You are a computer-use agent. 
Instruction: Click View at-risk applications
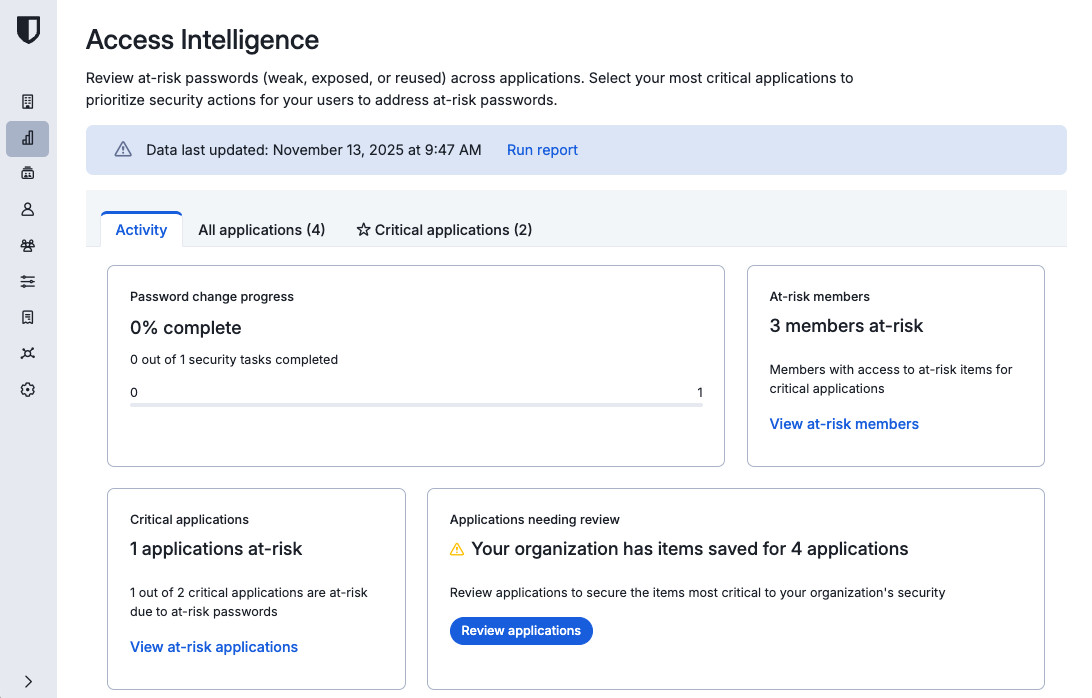213,647
